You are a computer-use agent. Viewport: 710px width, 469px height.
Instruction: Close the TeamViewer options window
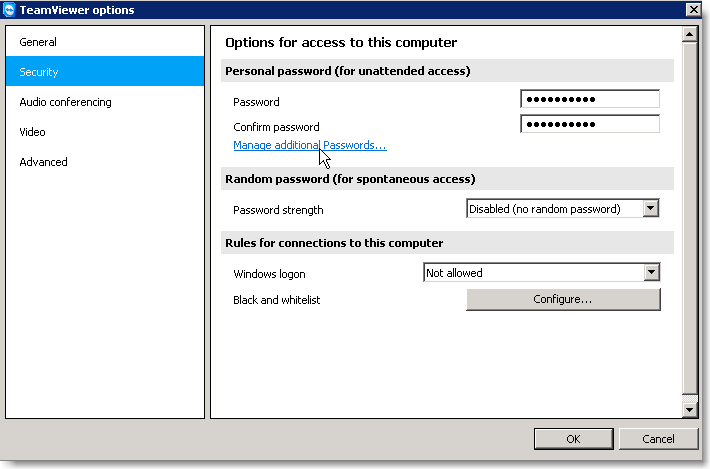pos(693,10)
